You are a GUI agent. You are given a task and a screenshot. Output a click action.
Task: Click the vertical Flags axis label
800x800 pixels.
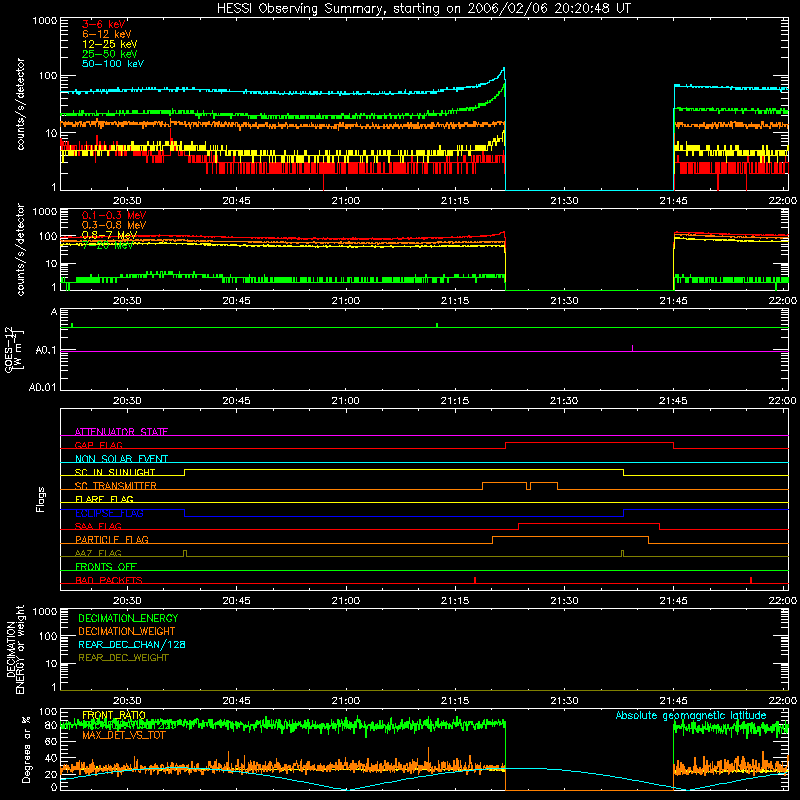[x=41, y=499]
